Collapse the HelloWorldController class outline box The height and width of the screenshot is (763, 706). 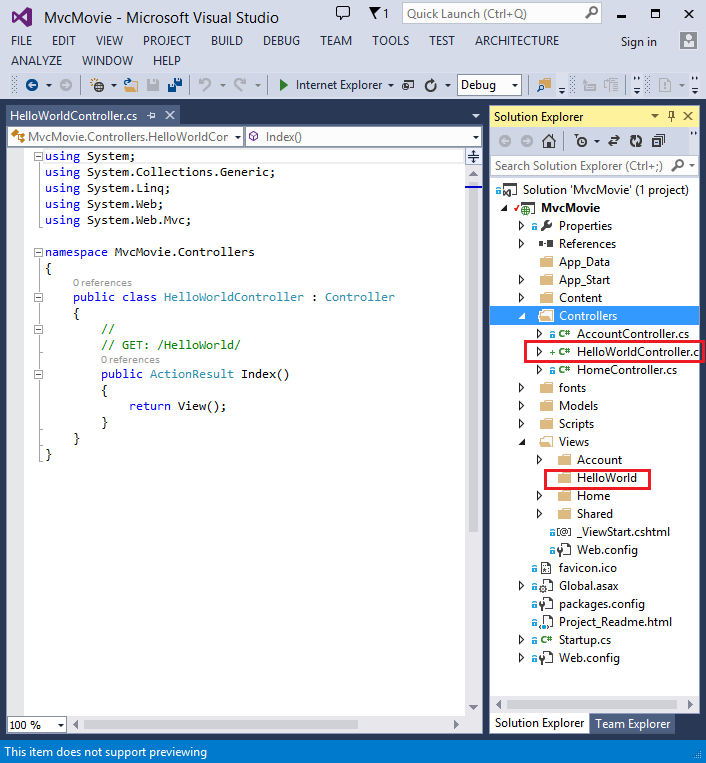coord(38,297)
